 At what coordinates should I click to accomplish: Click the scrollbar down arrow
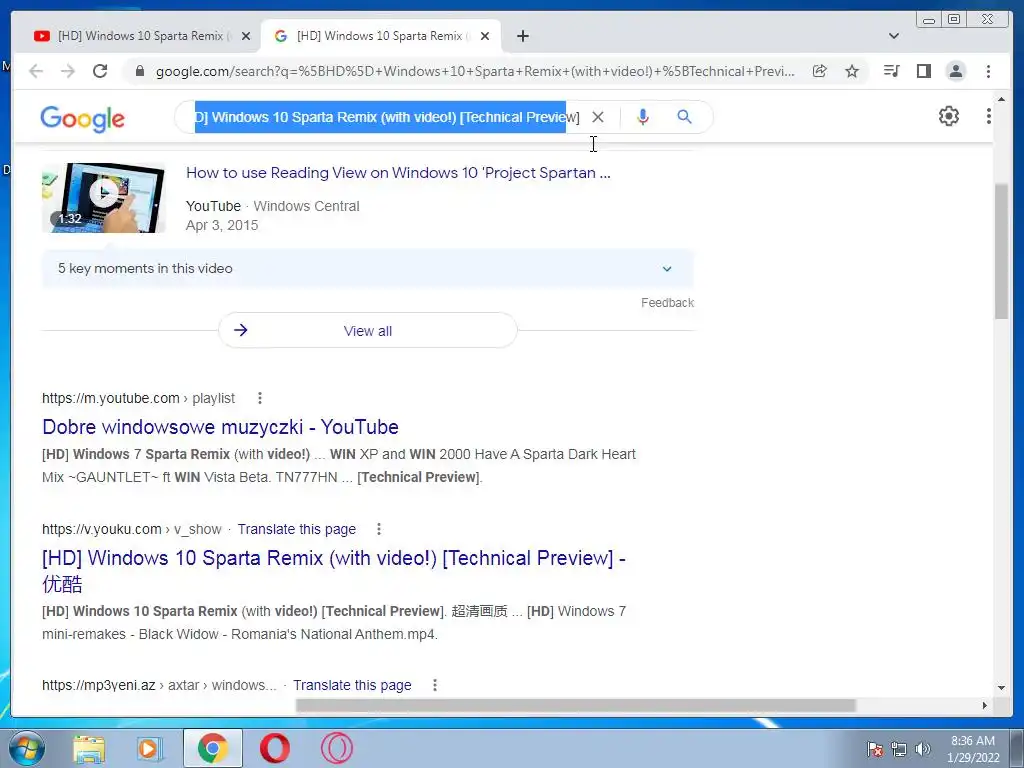[1001, 687]
